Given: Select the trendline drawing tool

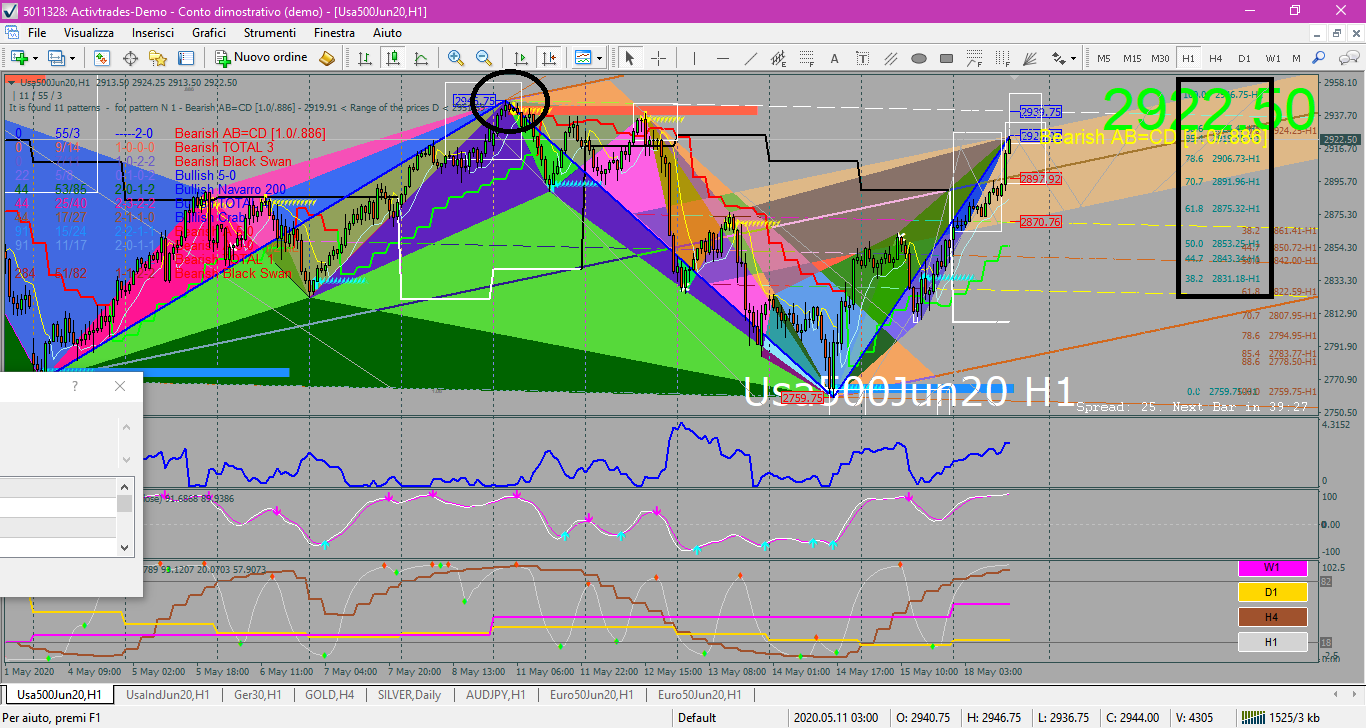Looking at the screenshot, I should point(750,58).
